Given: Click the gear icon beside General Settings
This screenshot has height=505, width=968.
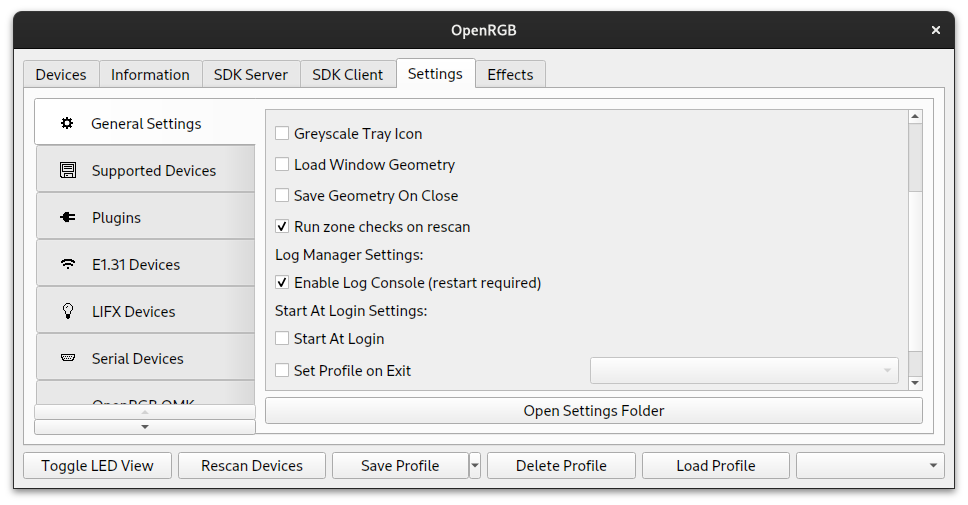Looking at the screenshot, I should [67, 123].
